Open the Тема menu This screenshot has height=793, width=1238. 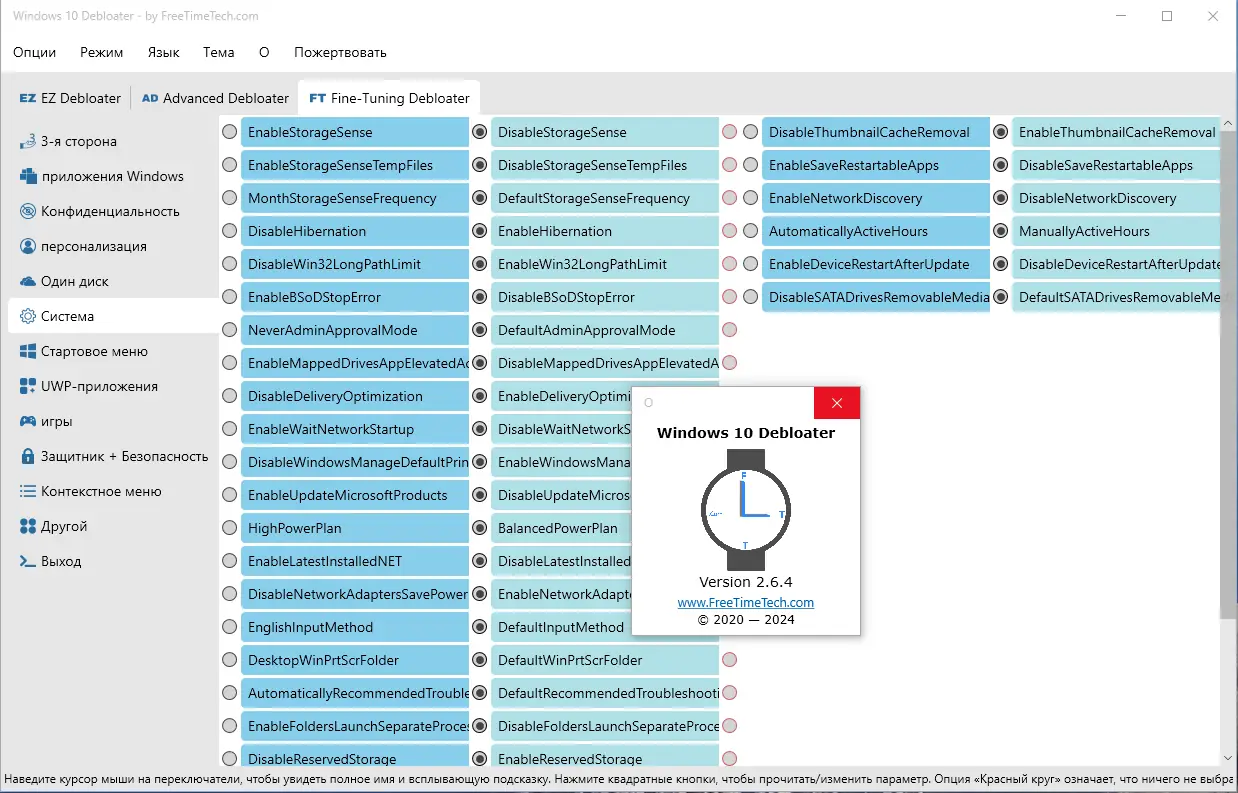click(x=218, y=52)
